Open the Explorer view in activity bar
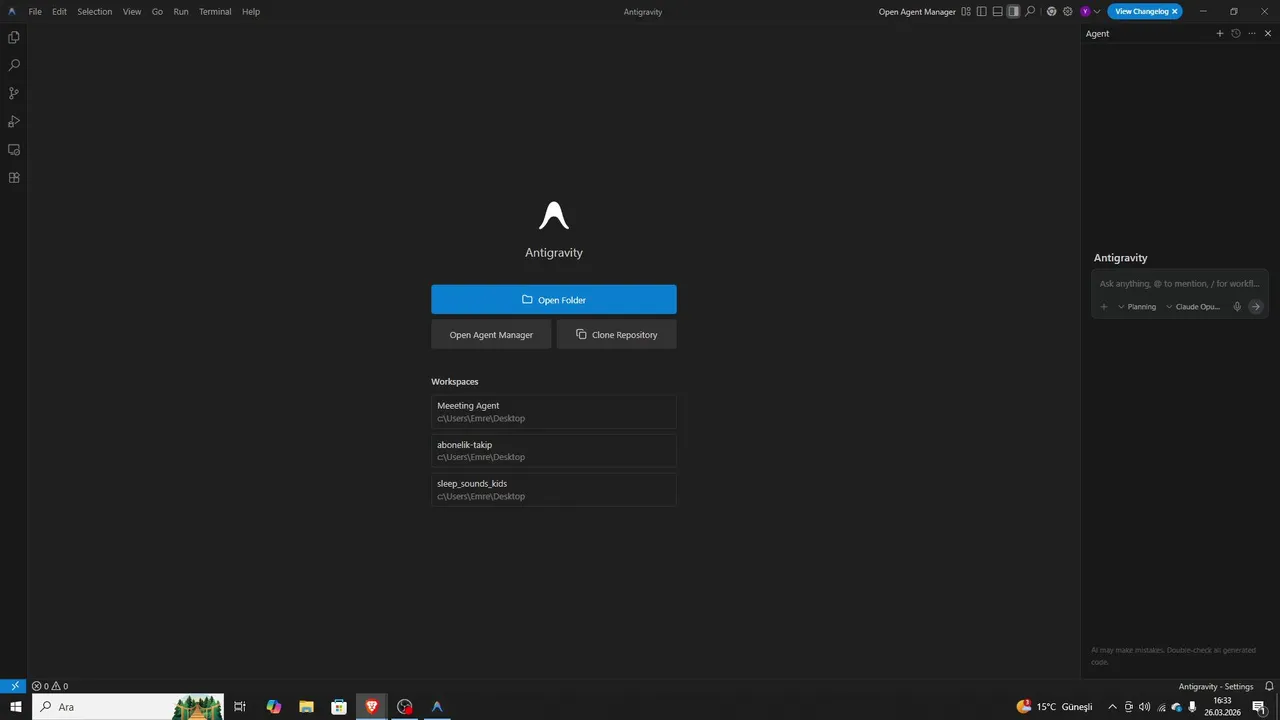The image size is (1280, 720). click(x=14, y=37)
